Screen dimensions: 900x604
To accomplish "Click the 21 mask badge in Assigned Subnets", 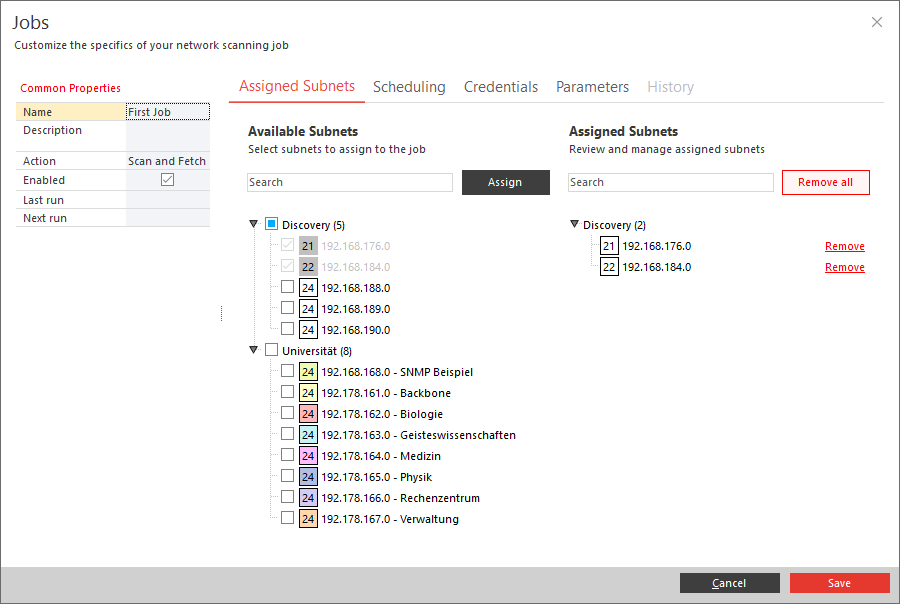I will point(609,246).
